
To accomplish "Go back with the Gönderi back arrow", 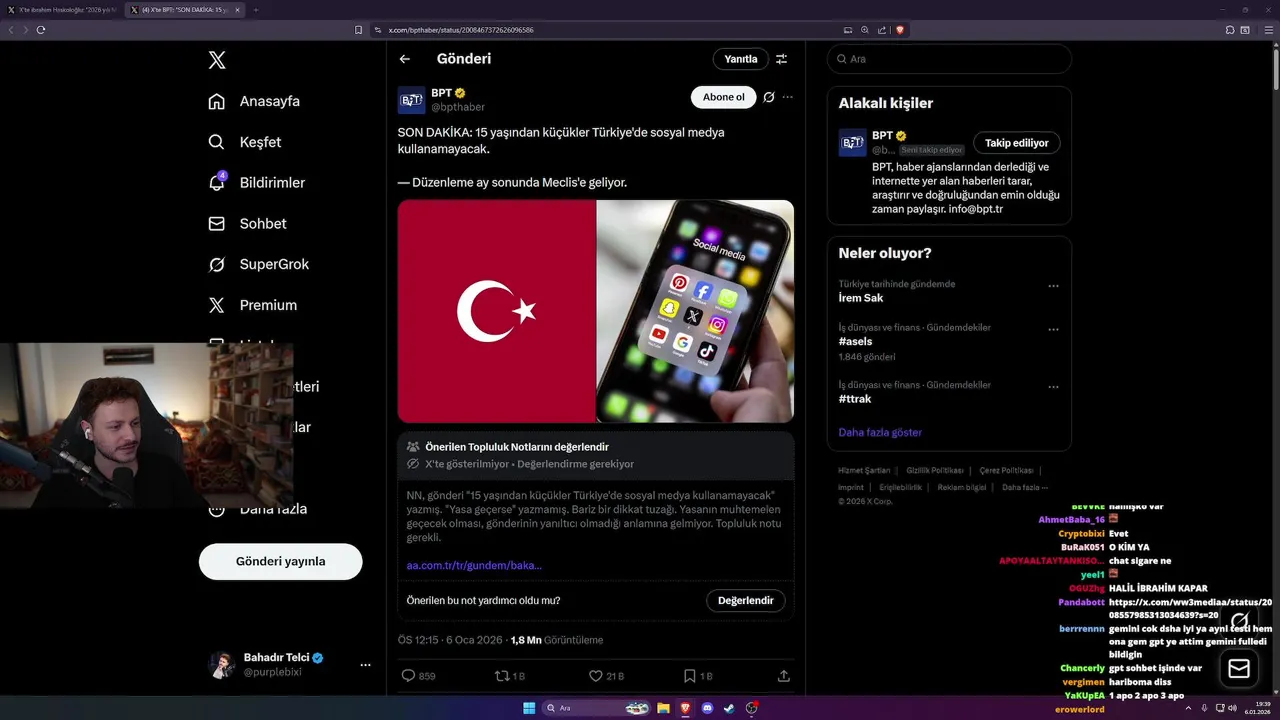I will (405, 59).
